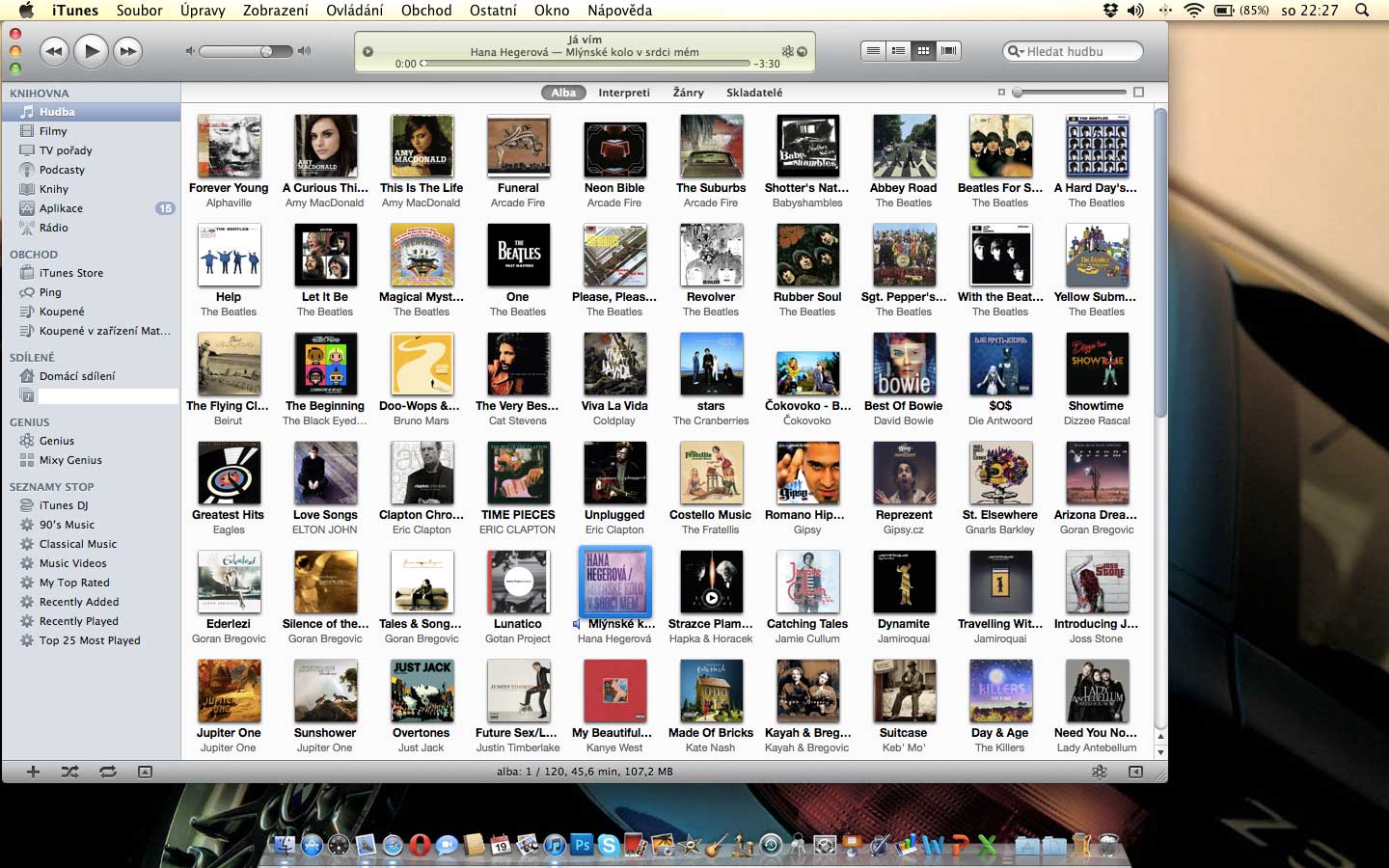Image resolution: width=1389 pixels, height=868 pixels.
Task: Click the volume slider
Action: point(247,51)
